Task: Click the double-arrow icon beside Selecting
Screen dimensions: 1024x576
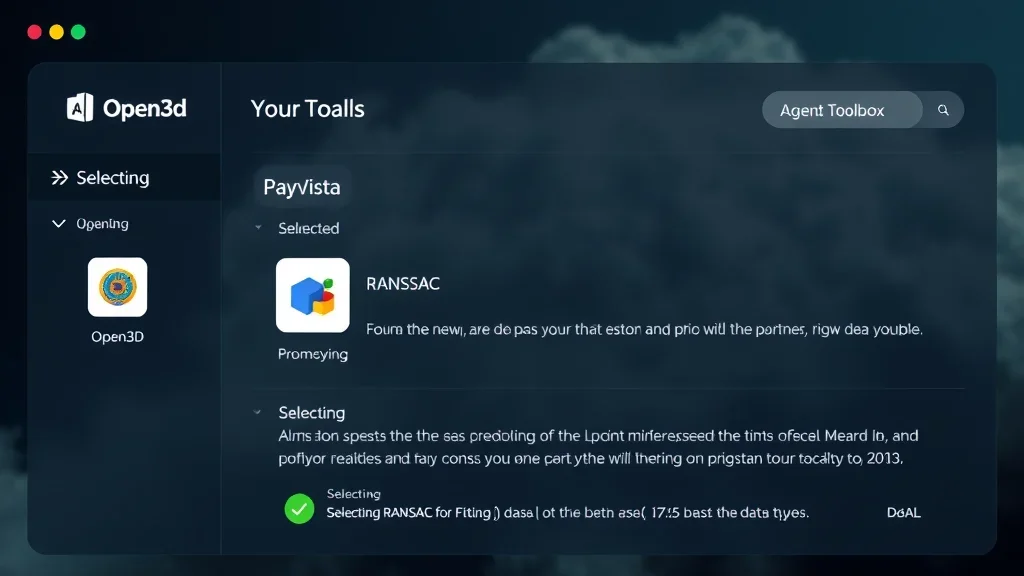Action: (58, 177)
